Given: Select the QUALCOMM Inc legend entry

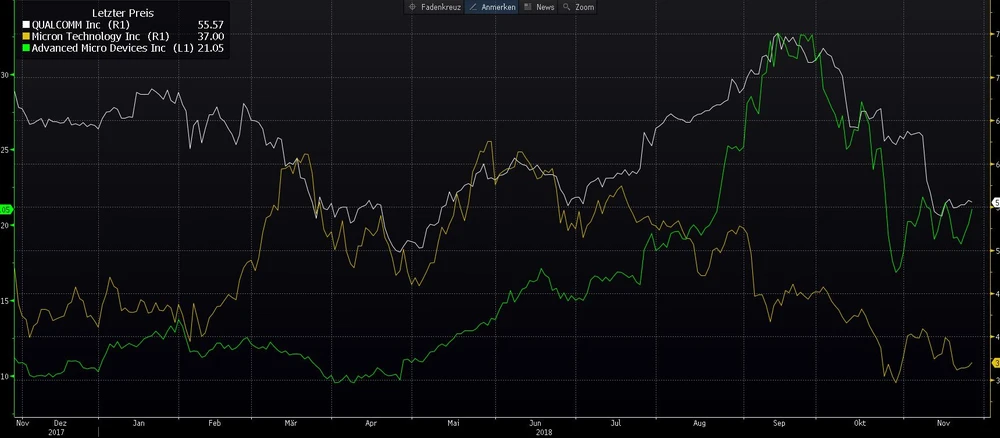Looking at the screenshot, I should coord(82,23).
